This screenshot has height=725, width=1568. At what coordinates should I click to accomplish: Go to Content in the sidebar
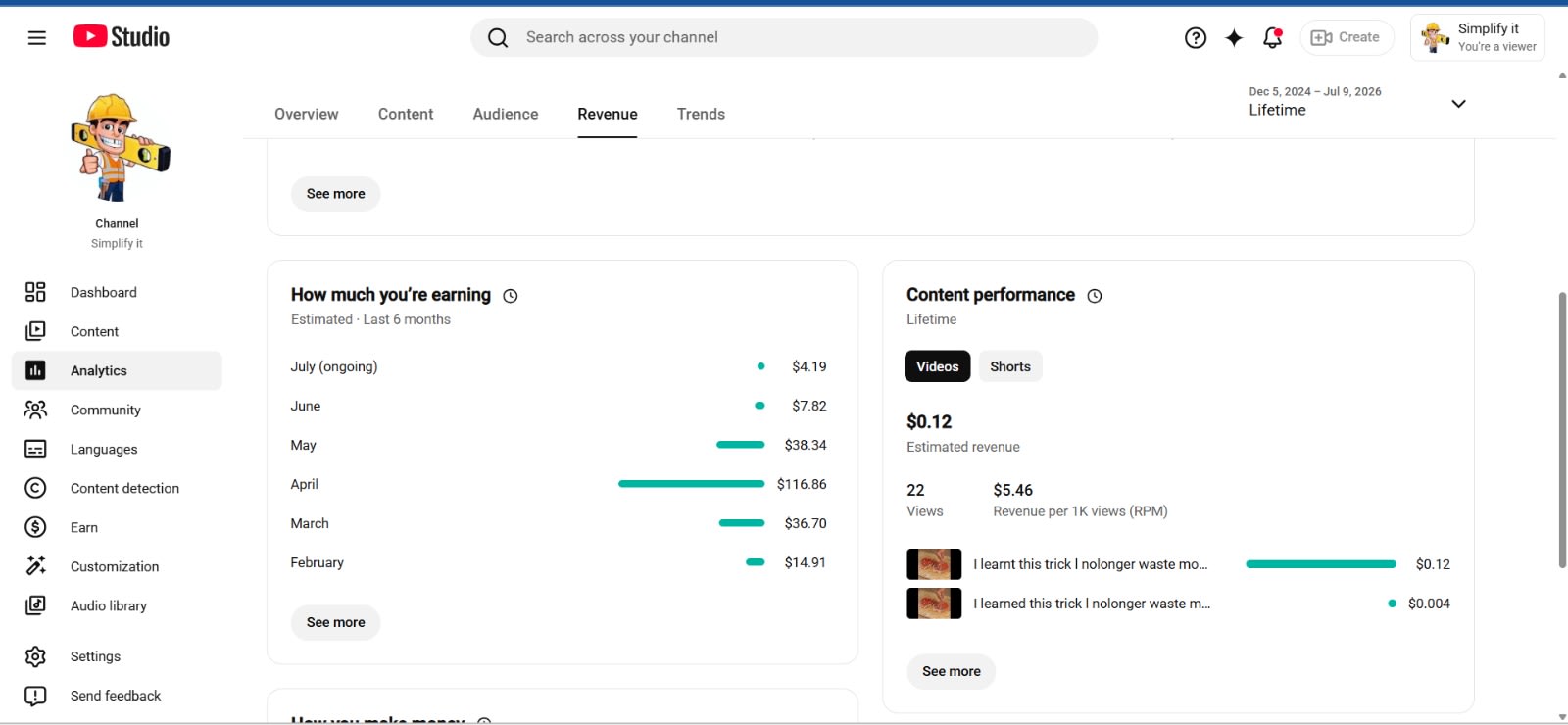117,331
